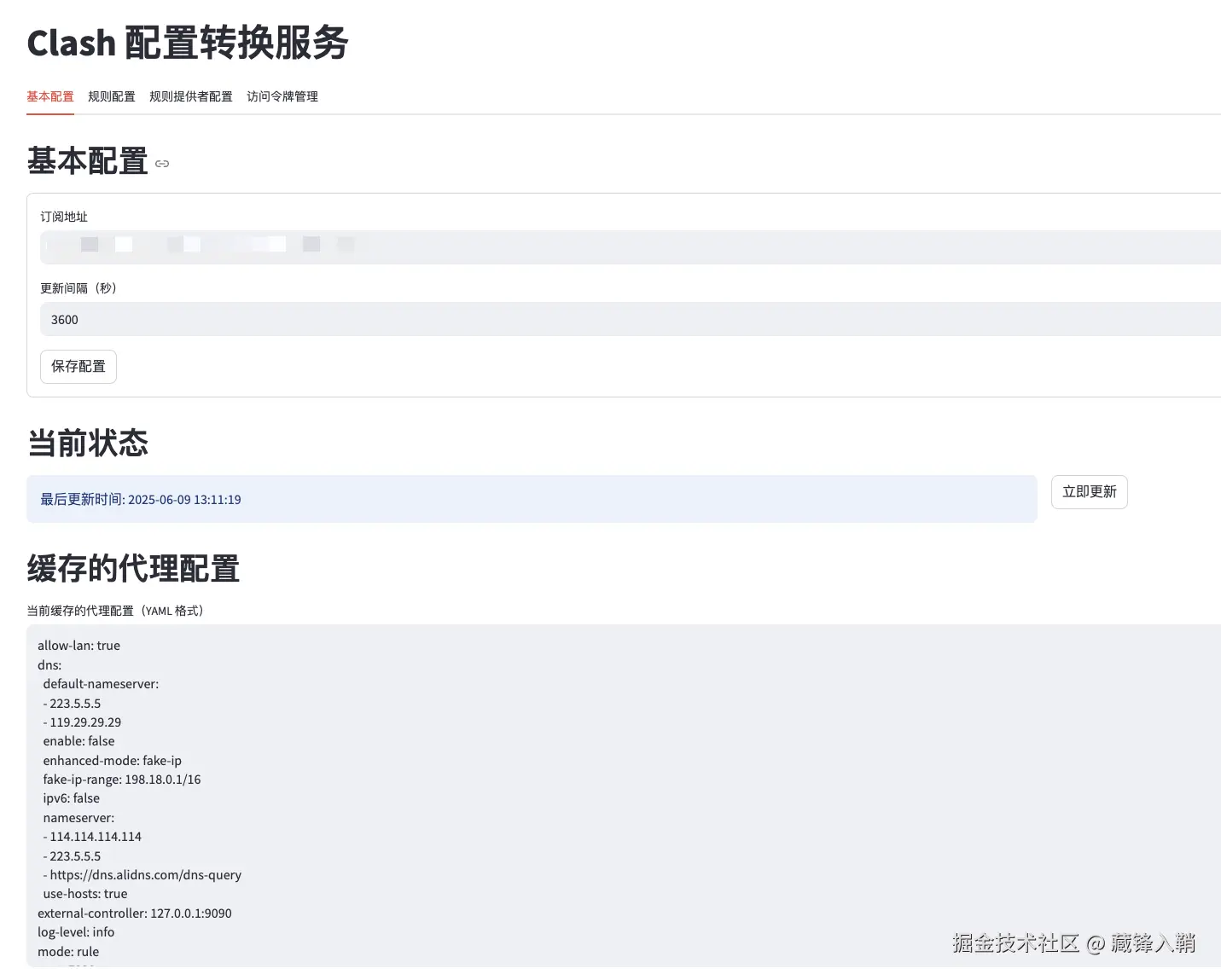Open the 访问令牌管理 tab
Viewport: 1221px width, 980px height.
tap(282, 96)
